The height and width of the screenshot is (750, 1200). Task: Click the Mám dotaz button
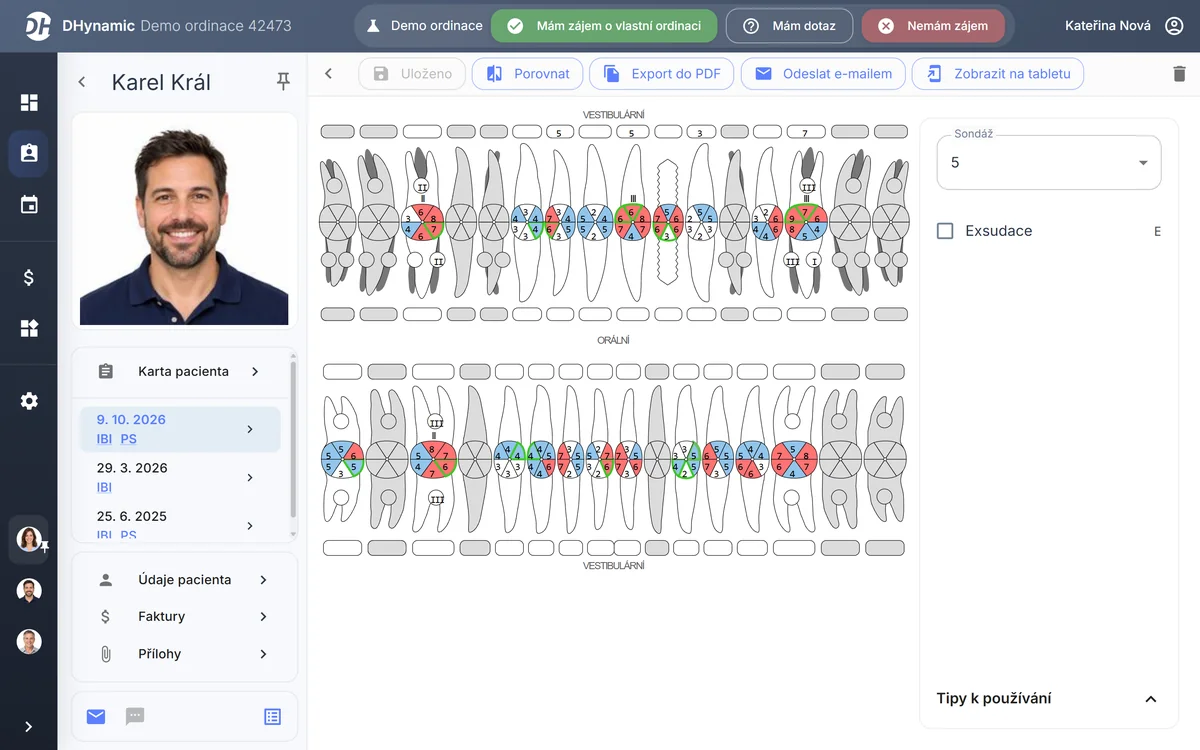(789, 26)
